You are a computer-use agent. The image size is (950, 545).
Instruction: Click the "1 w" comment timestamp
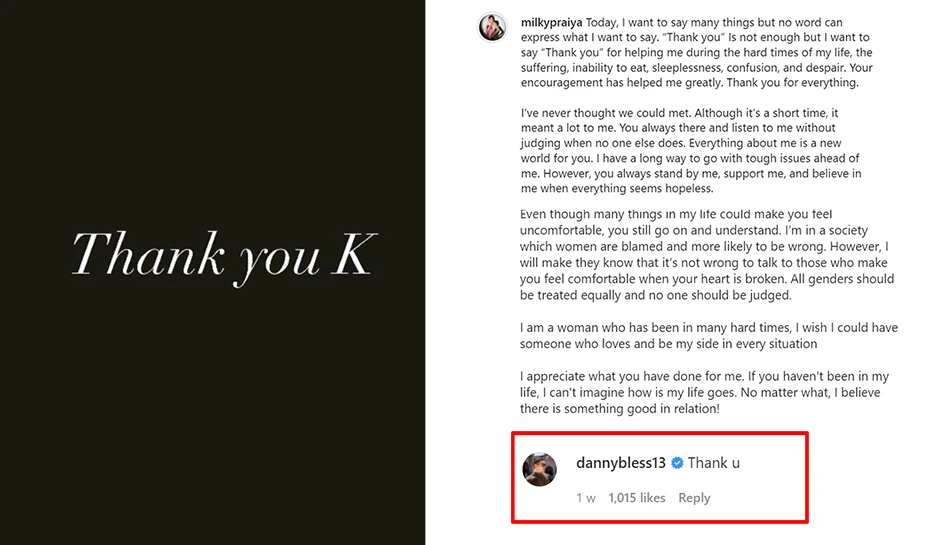click(586, 498)
